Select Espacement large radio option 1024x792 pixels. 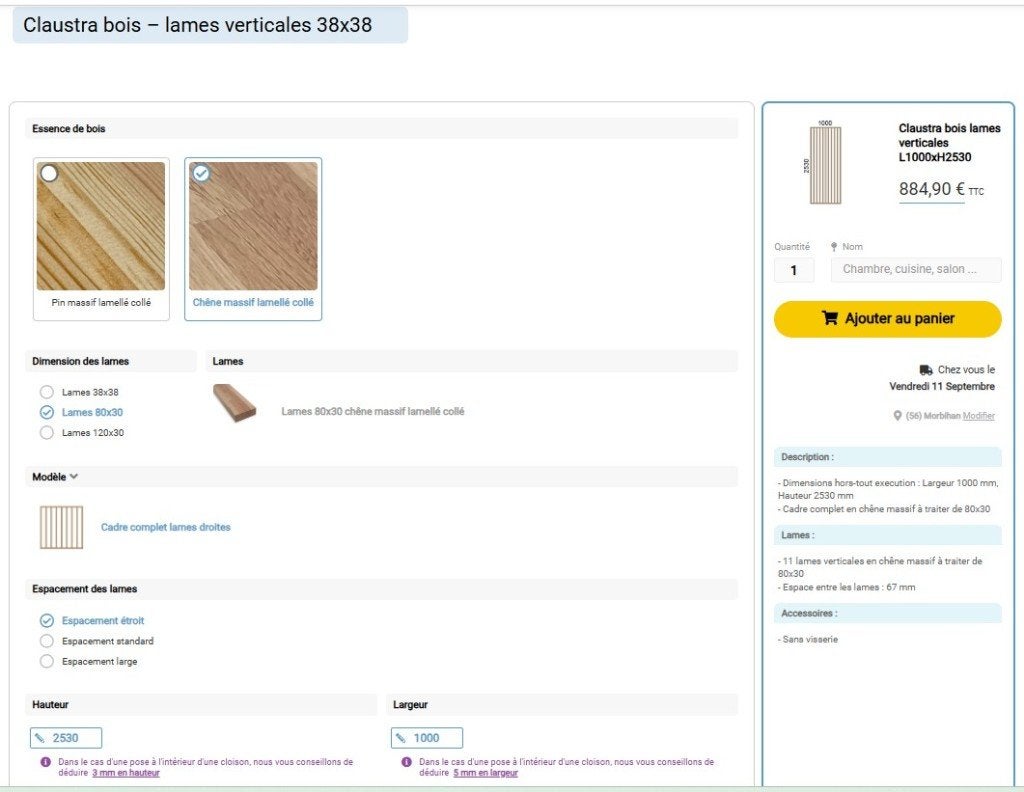point(46,661)
